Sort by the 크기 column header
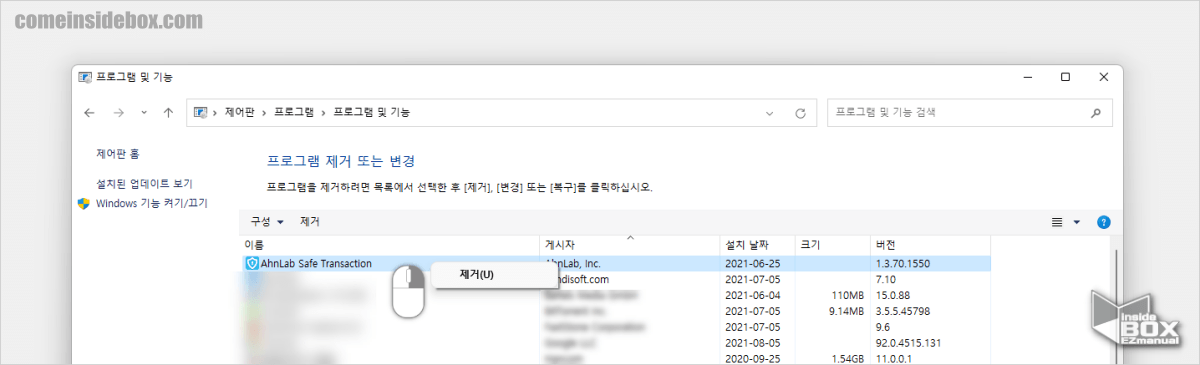Viewport: 1200px width, 365px height. pos(833,245)
